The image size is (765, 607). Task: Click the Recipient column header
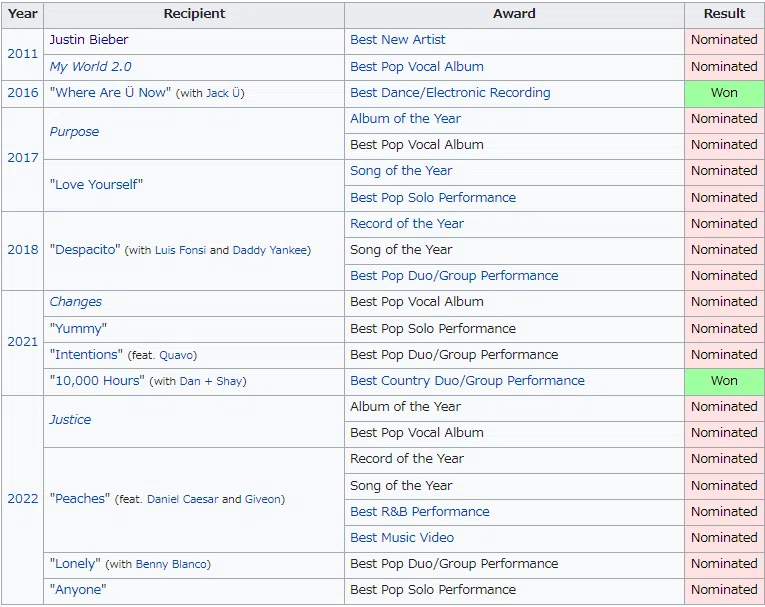click(194, 14)
